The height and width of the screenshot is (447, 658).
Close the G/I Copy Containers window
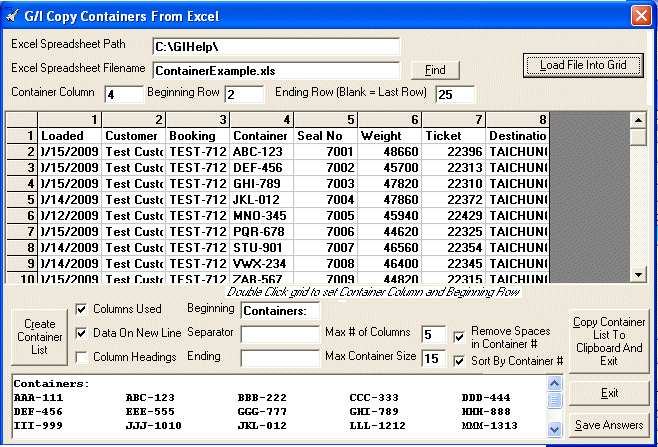tap(640, 15)
